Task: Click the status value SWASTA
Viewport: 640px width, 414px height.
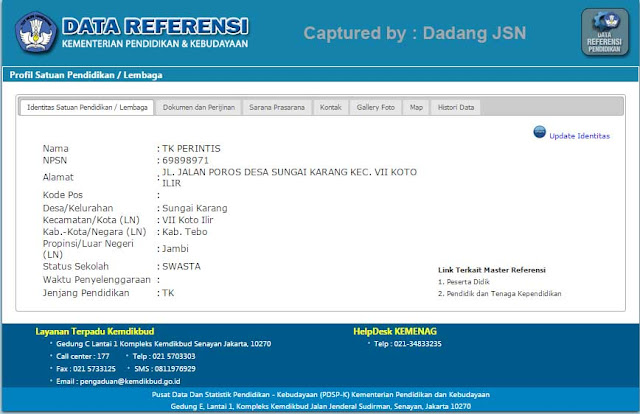Action: pyautogui.click(x=181, y=267)
